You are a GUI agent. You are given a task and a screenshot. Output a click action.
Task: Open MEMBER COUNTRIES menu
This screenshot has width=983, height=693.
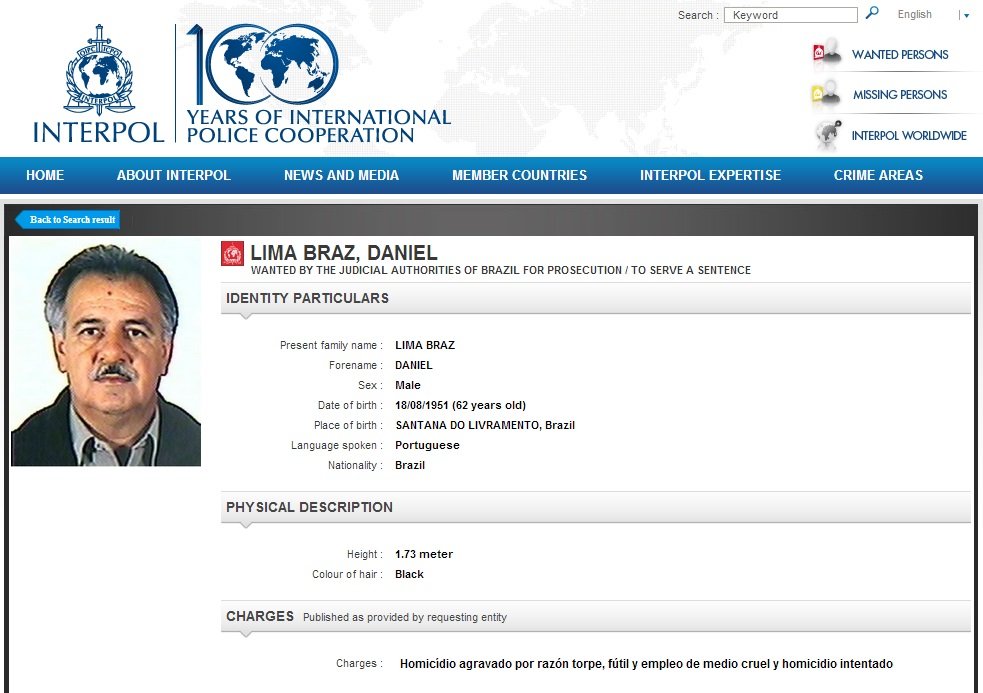click(520, 175)
